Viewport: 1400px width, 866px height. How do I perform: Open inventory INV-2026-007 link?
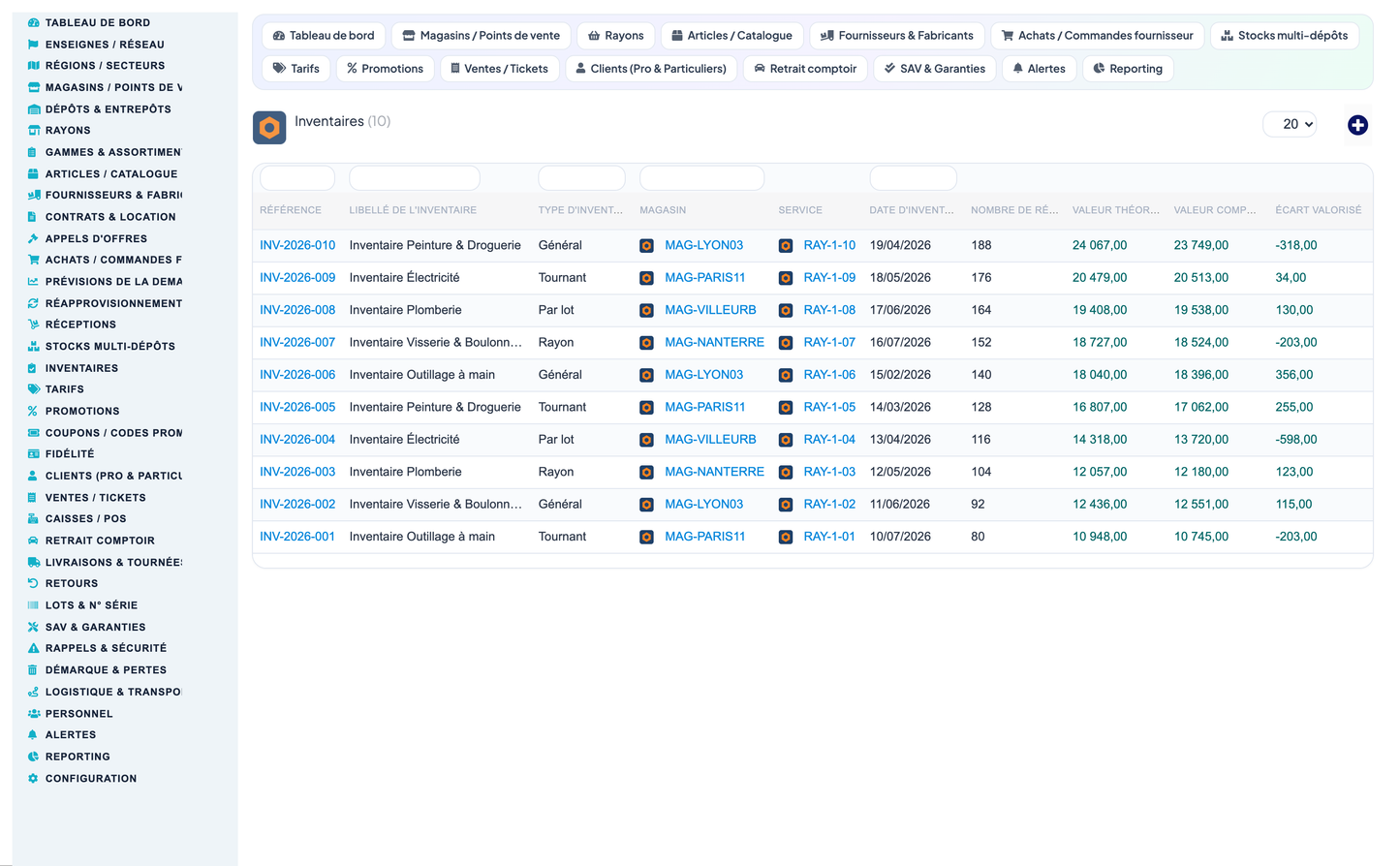point(297,342)
